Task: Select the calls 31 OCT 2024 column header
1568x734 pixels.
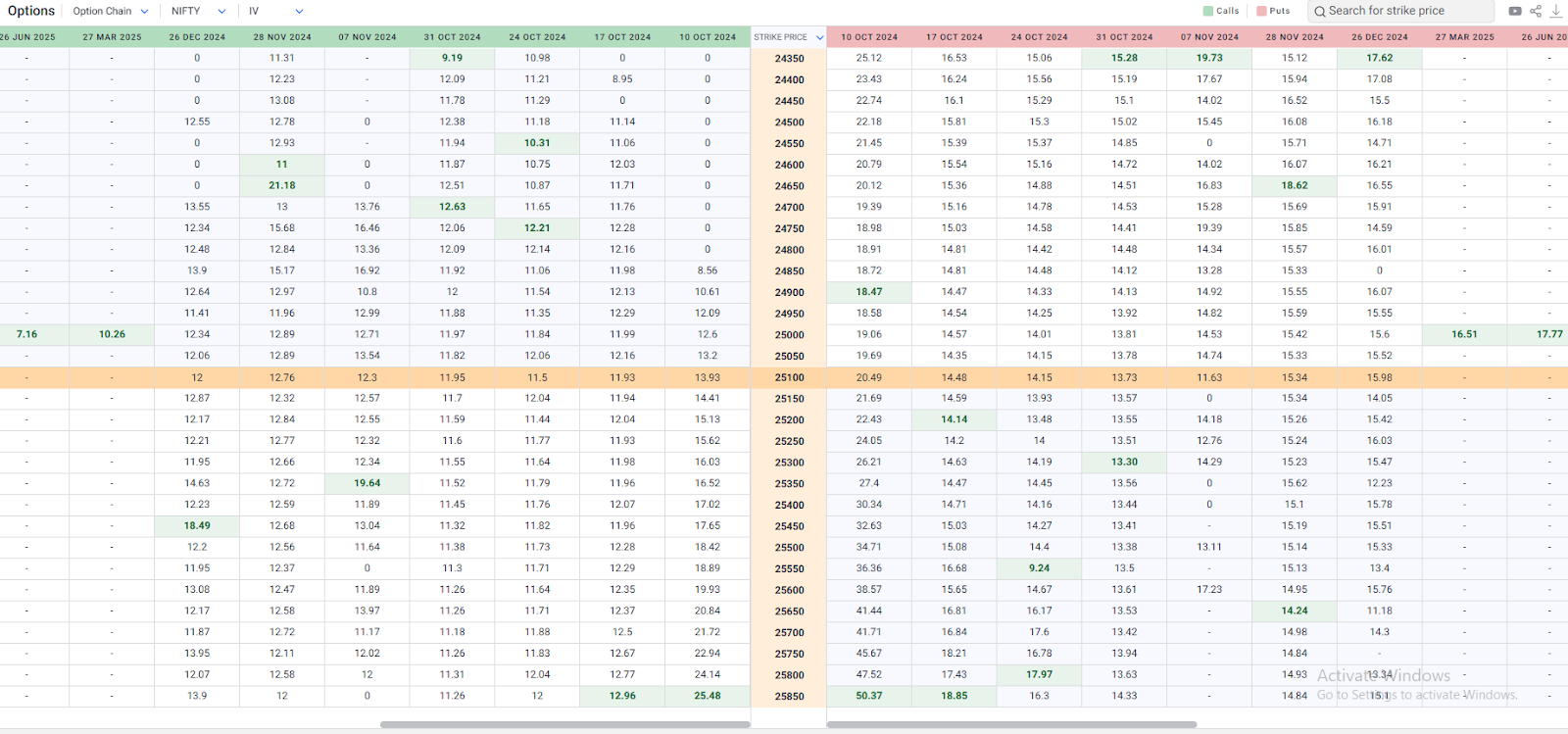Action: 452,37
